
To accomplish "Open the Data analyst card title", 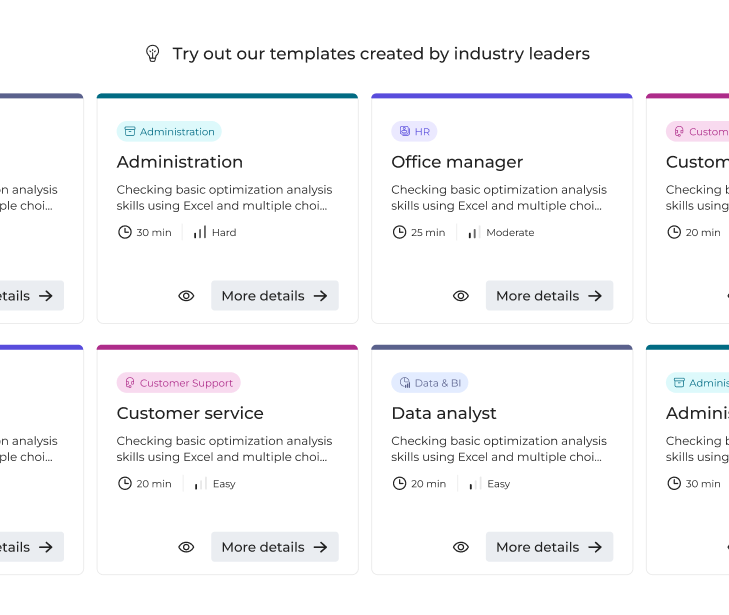I will (x=444, y=413).
